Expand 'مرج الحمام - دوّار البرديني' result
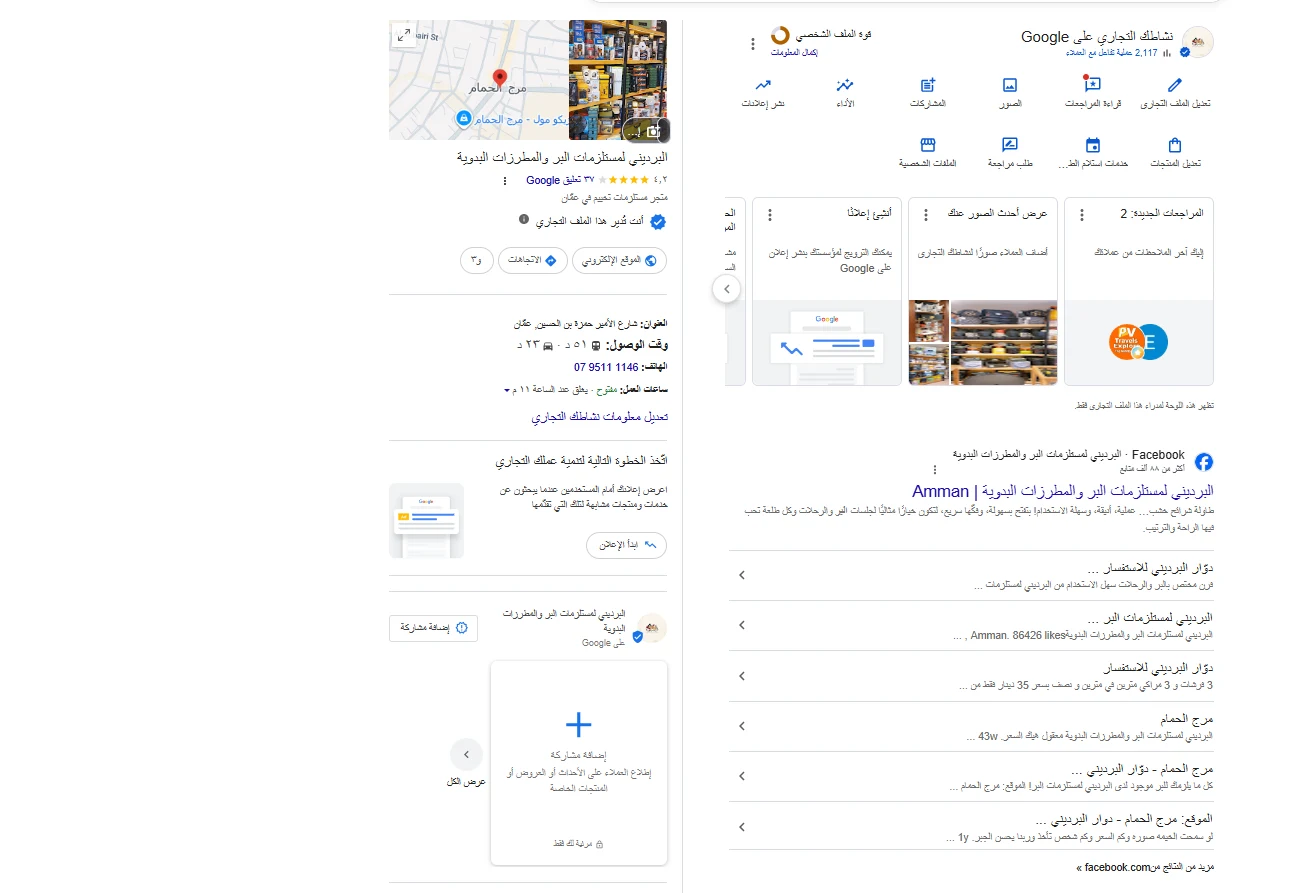 point(741,776)
